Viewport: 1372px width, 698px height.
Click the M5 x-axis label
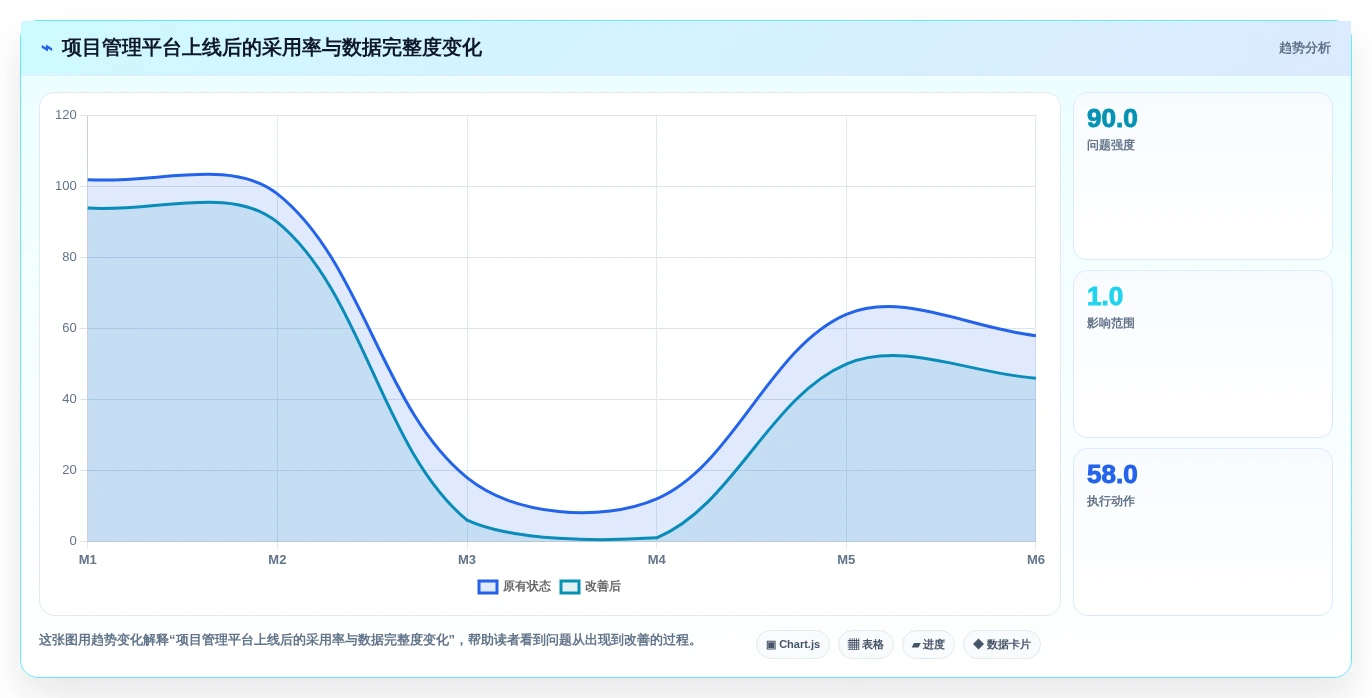click(x=846, y=560)
